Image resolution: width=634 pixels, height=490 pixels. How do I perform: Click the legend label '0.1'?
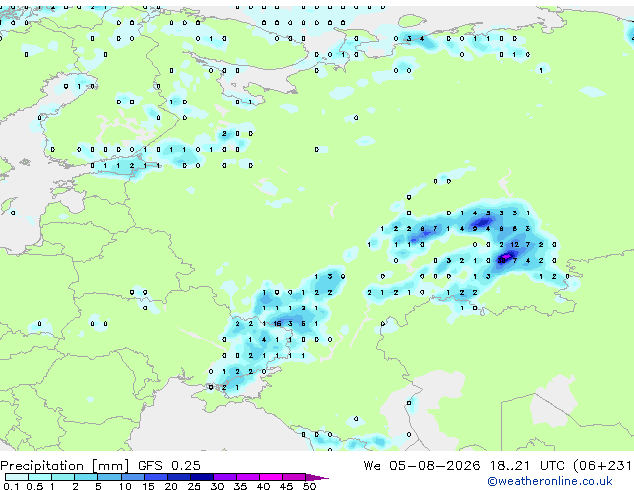click(x=11, y=486)
